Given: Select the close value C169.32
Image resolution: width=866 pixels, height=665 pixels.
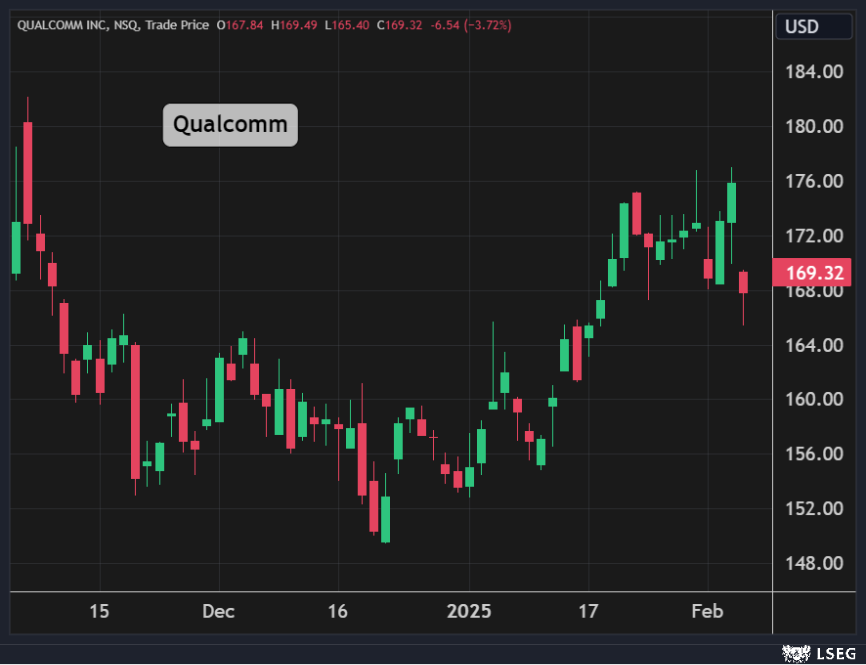Looking at the screenshot, I should [400, 25].
